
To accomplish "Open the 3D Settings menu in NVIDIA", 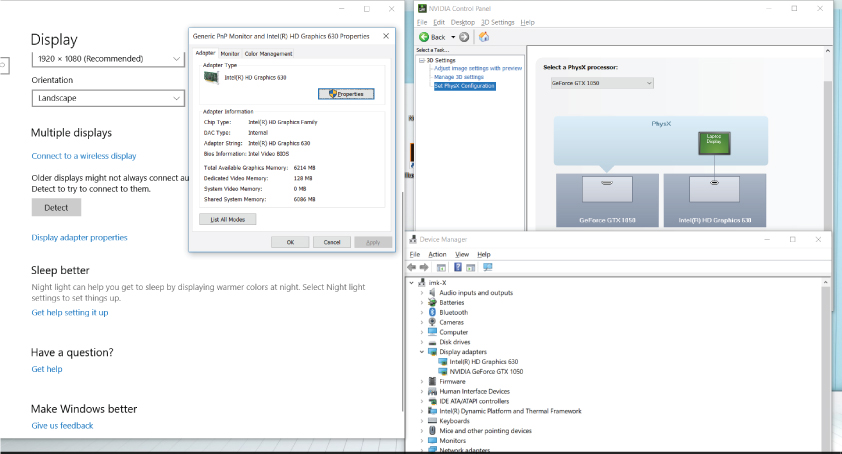I will pos(497,23).
